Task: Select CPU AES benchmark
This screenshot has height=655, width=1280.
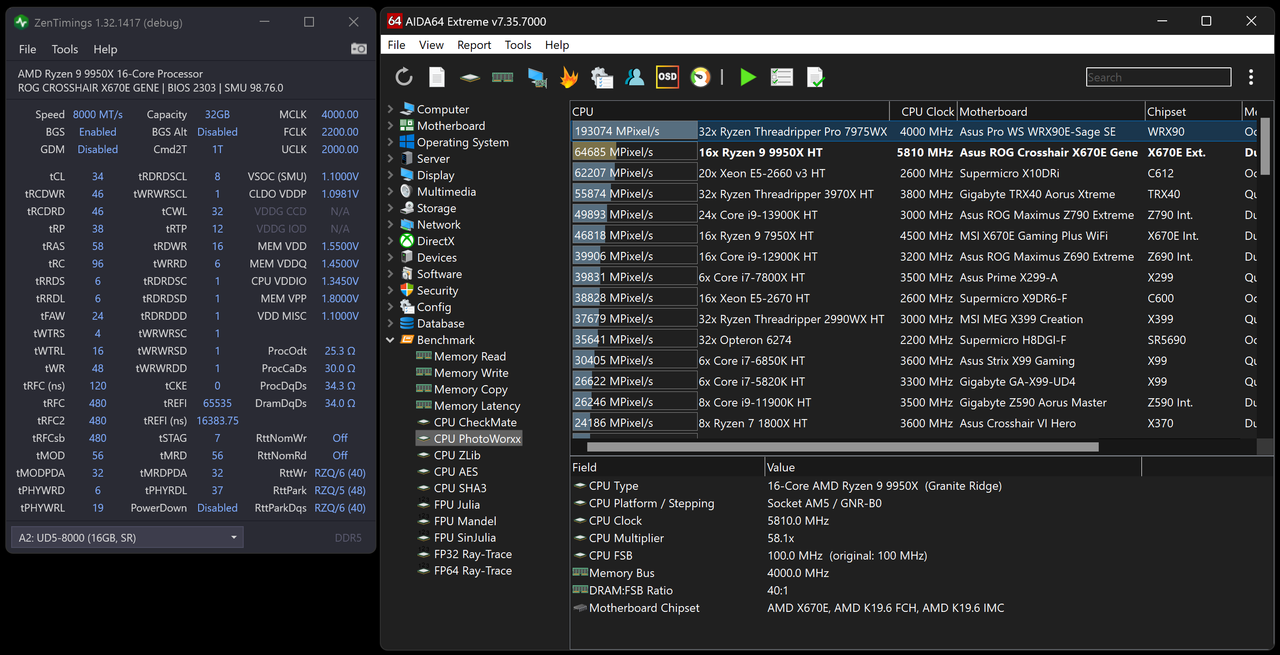Action: [x=456, y=471]
